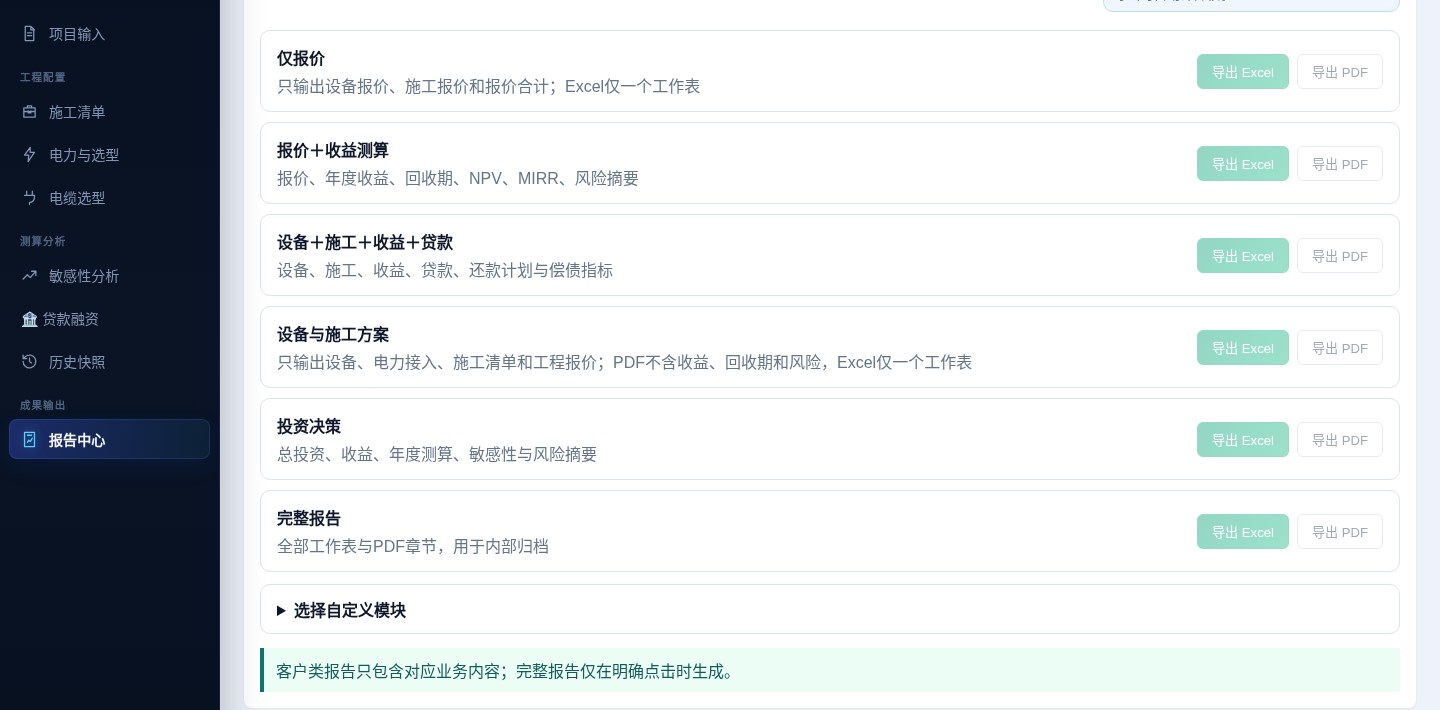Export Excel for 仅报价 report

coord(1243,72)
